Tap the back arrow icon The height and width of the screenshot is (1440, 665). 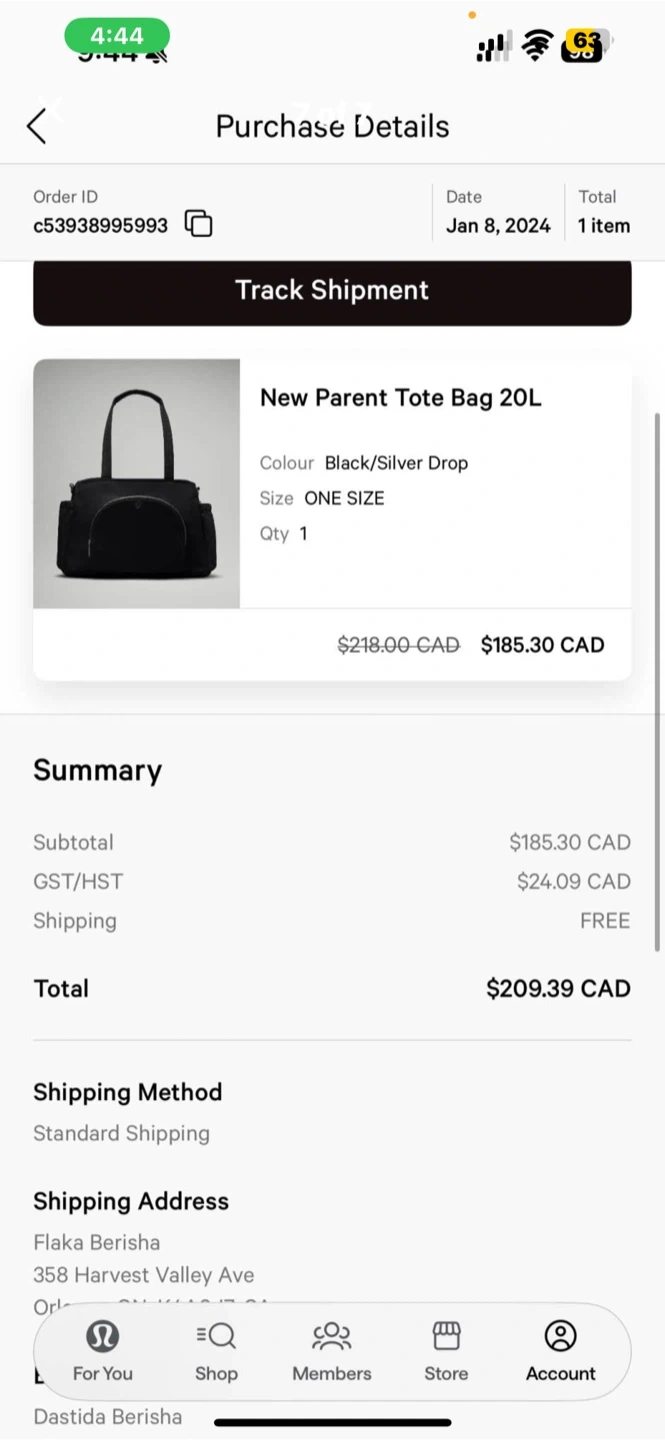tap(37, 127)
